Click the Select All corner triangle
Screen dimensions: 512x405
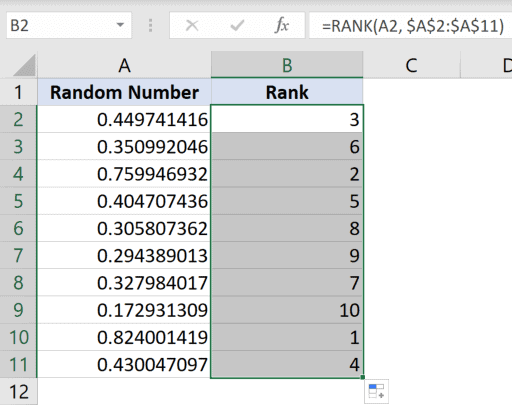tap(25, 65)
